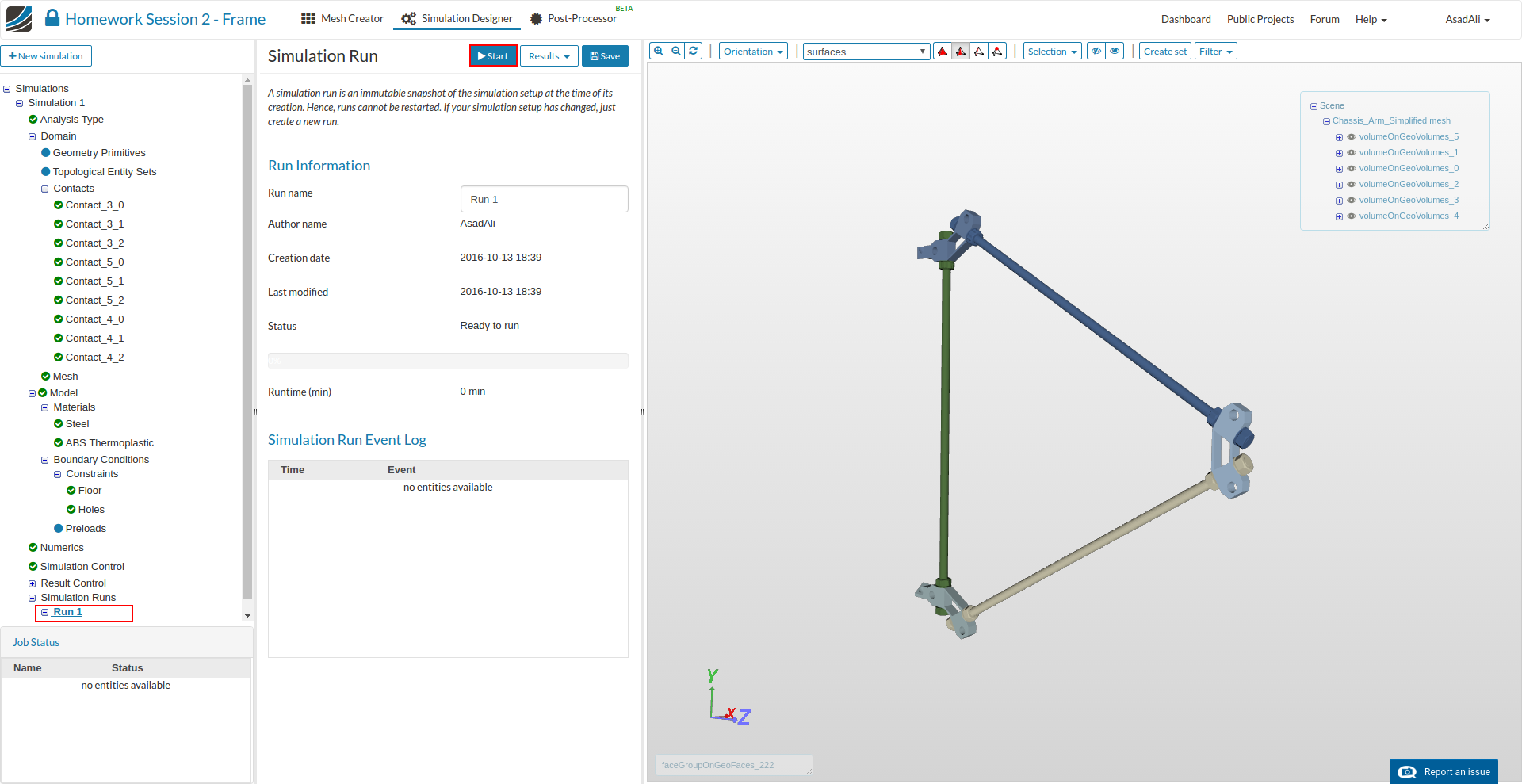Click the green check beside Mesh

45,377
